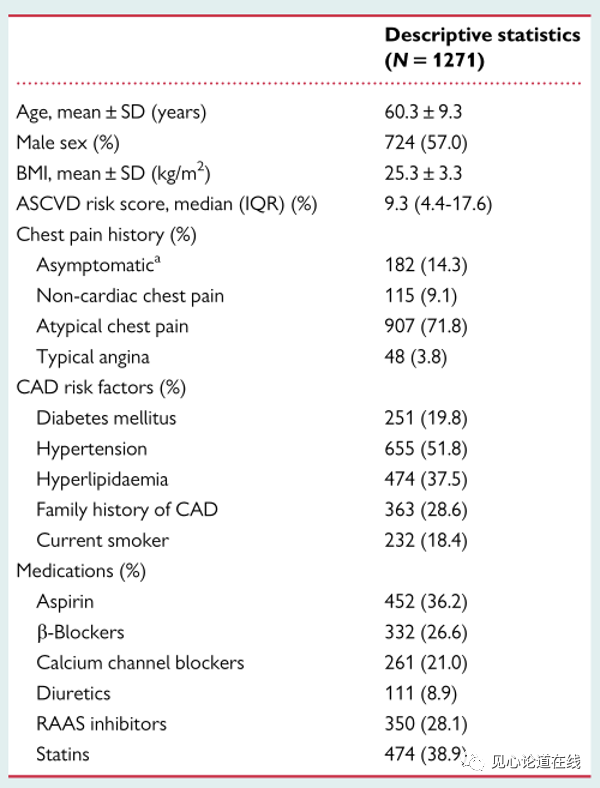This screenshot has height=788, width=600.
Task: Select the RAAS inhibitors value 350 (28.1)
Action: (427, 723)
